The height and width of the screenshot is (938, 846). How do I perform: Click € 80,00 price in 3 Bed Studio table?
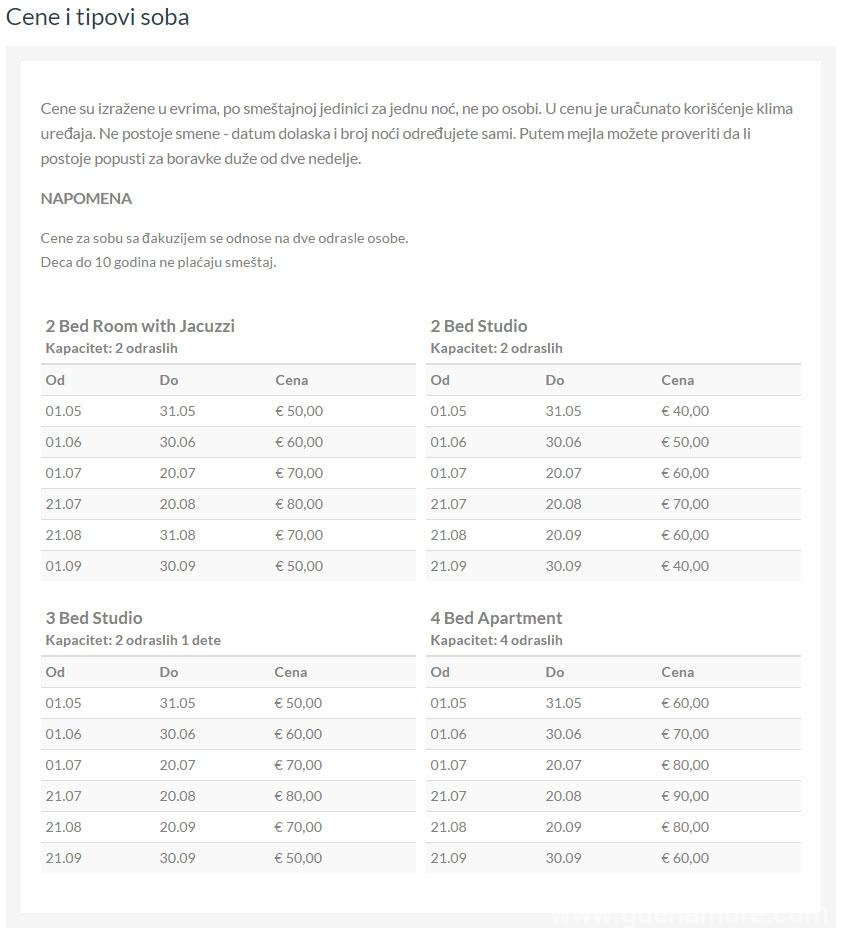coord(299,796)
